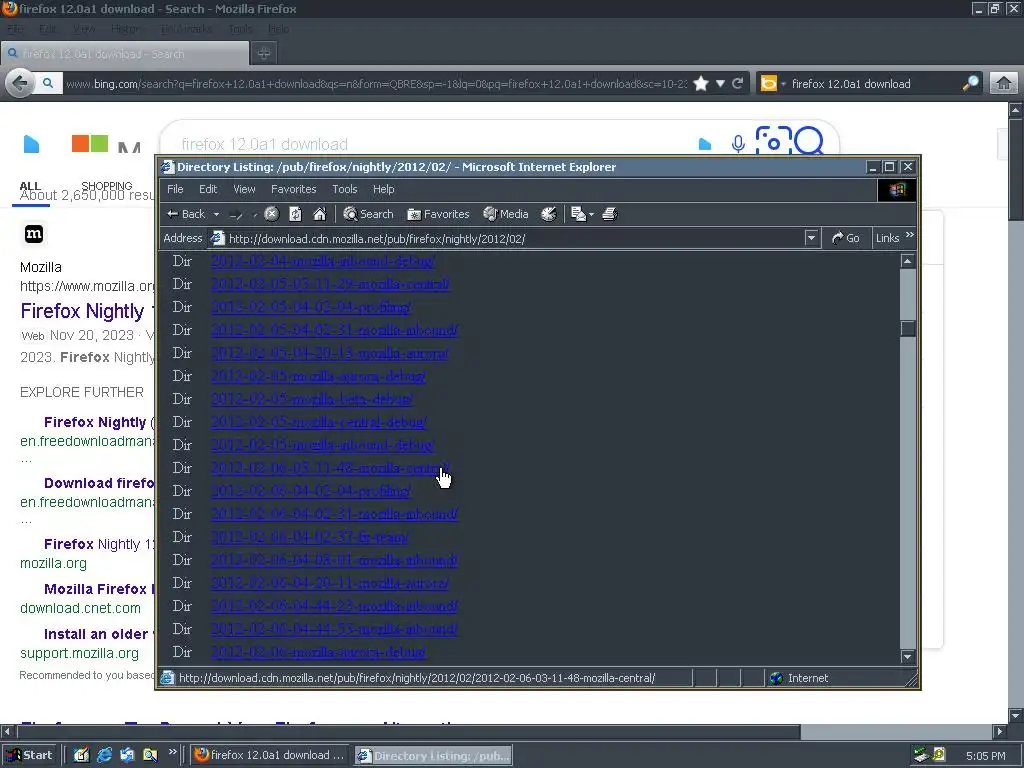The width and height of the screenshot is (1024, 768).
Task: Open 2012-02-05-03-11-29-mozilla-central directory
Action: coord(330,284)
